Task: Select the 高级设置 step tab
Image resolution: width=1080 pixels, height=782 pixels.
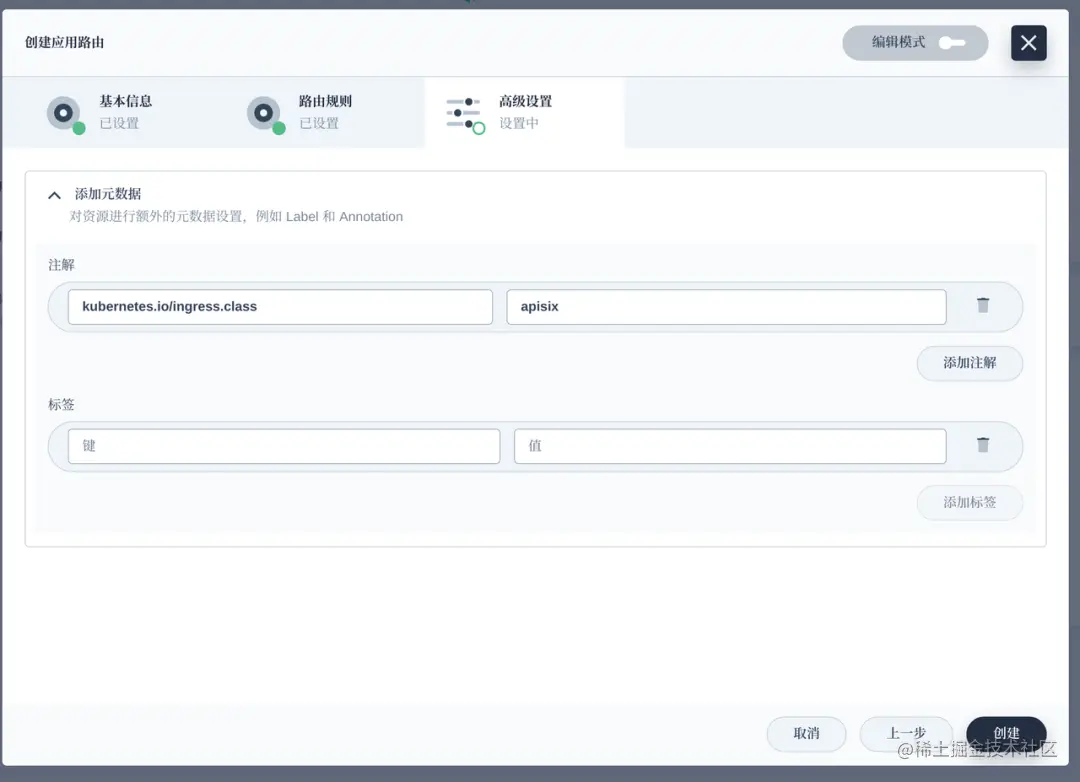Action: pos(525,112)
